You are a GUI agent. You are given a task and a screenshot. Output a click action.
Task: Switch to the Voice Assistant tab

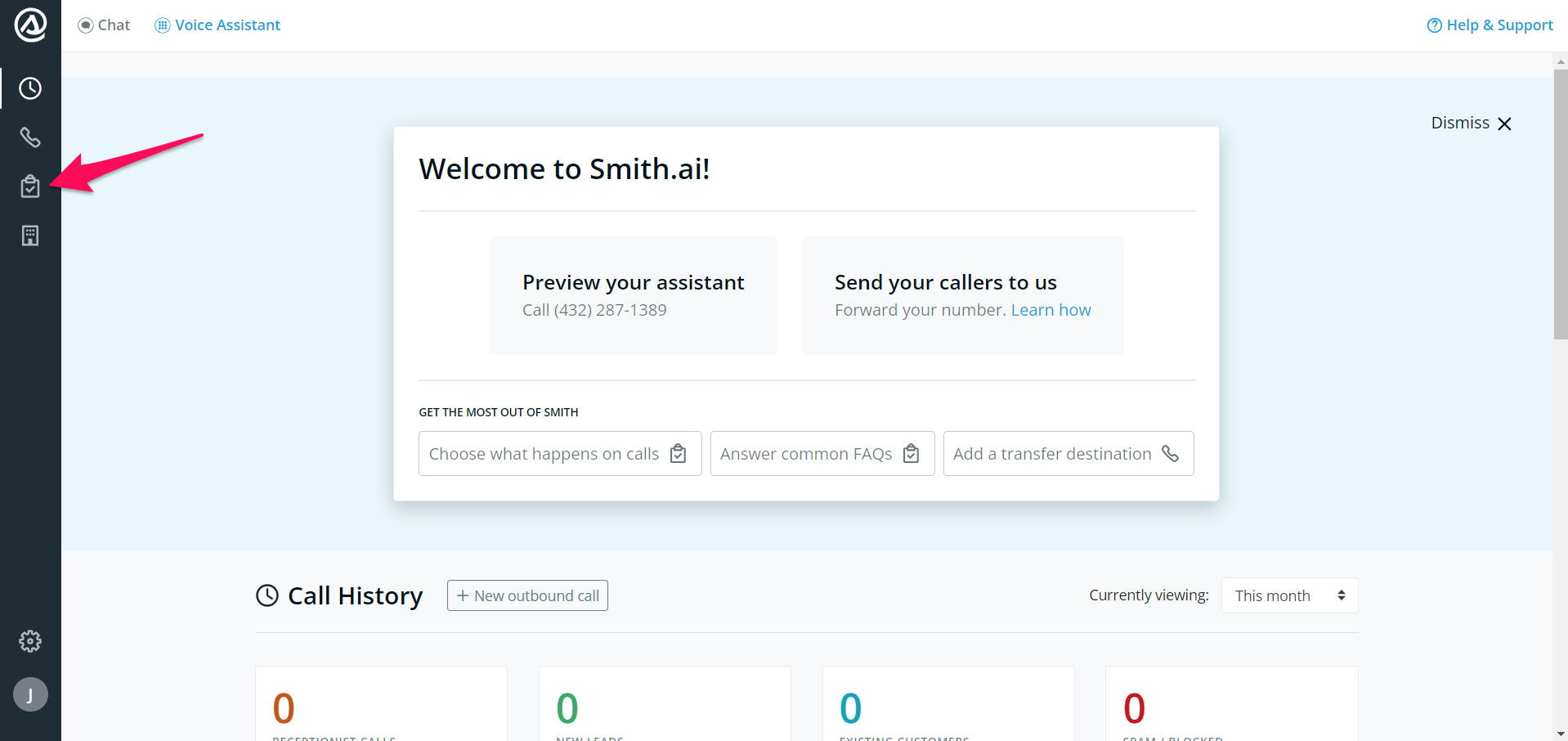217,25
